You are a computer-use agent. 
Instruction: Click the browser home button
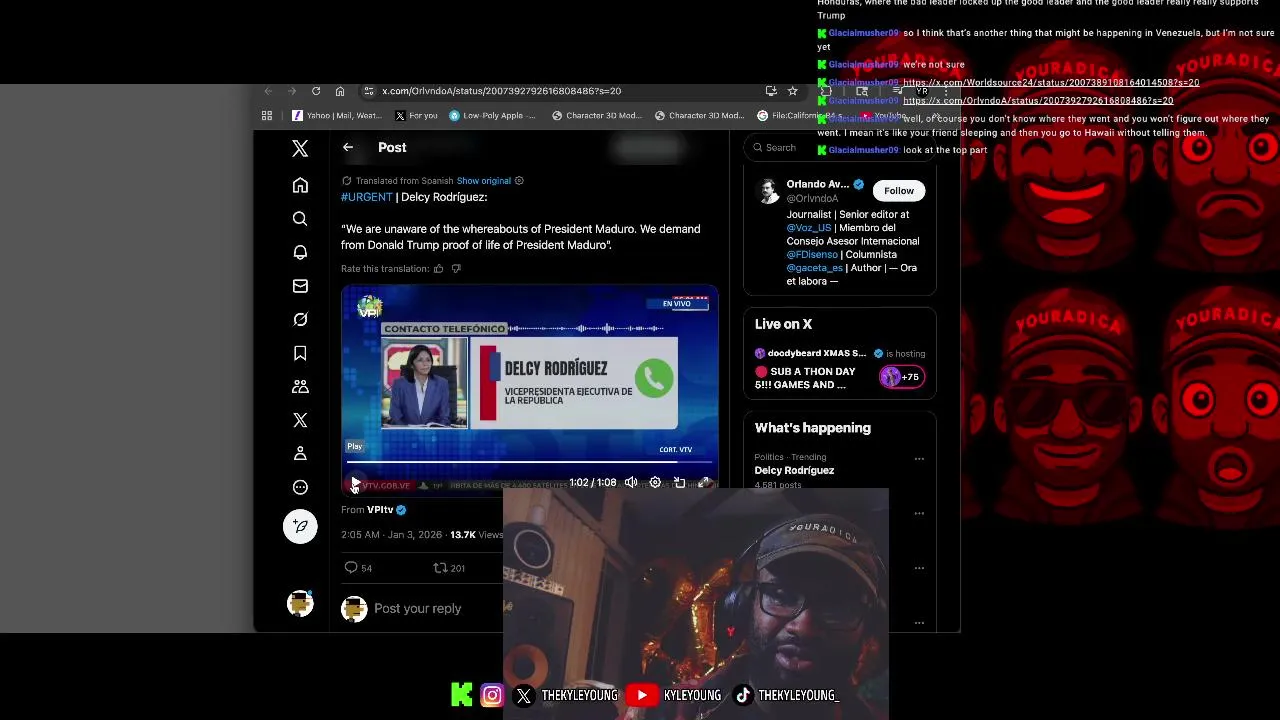pyautogui.click(x=340, y=91)
